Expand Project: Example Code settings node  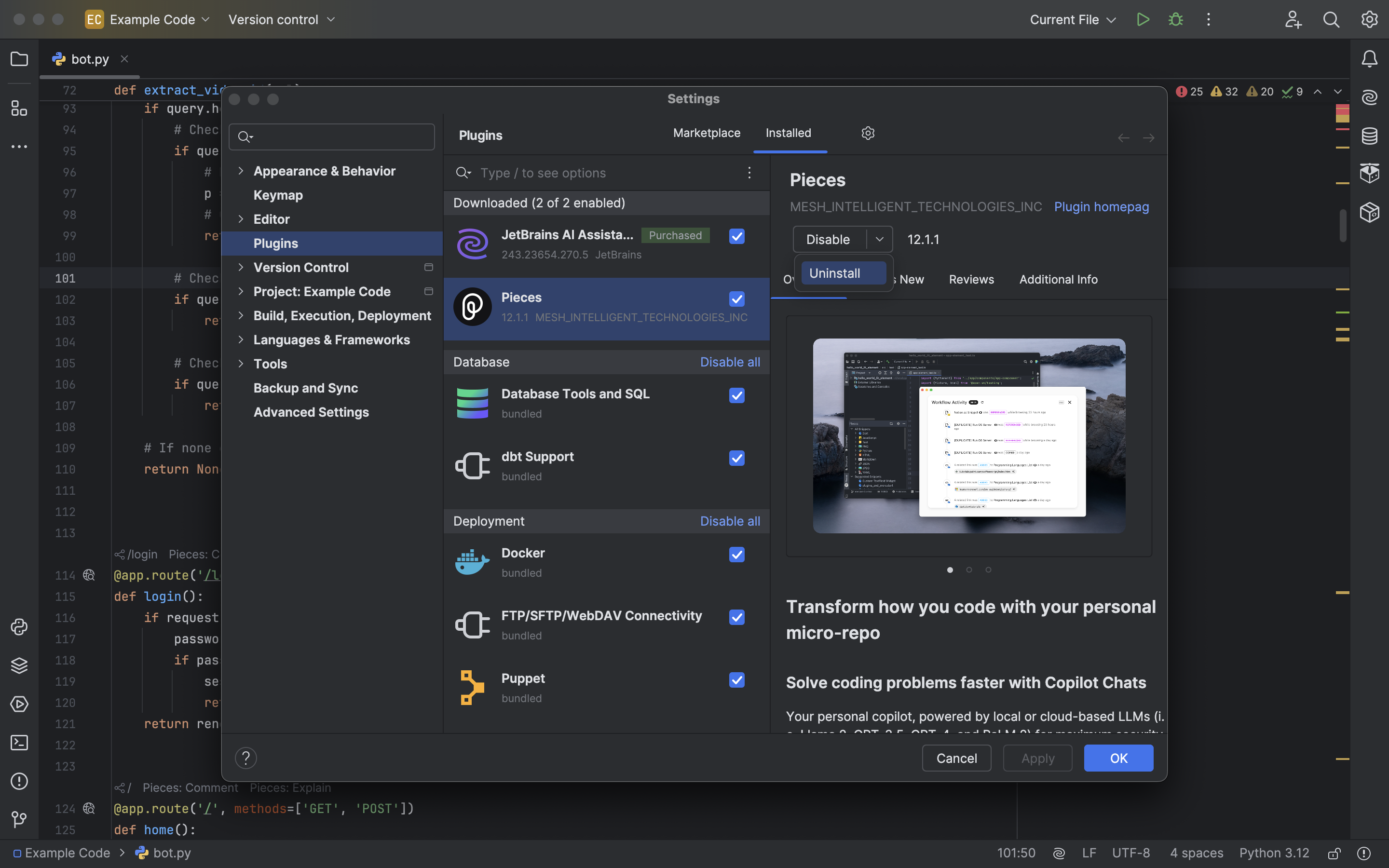(x=241, y=292)
